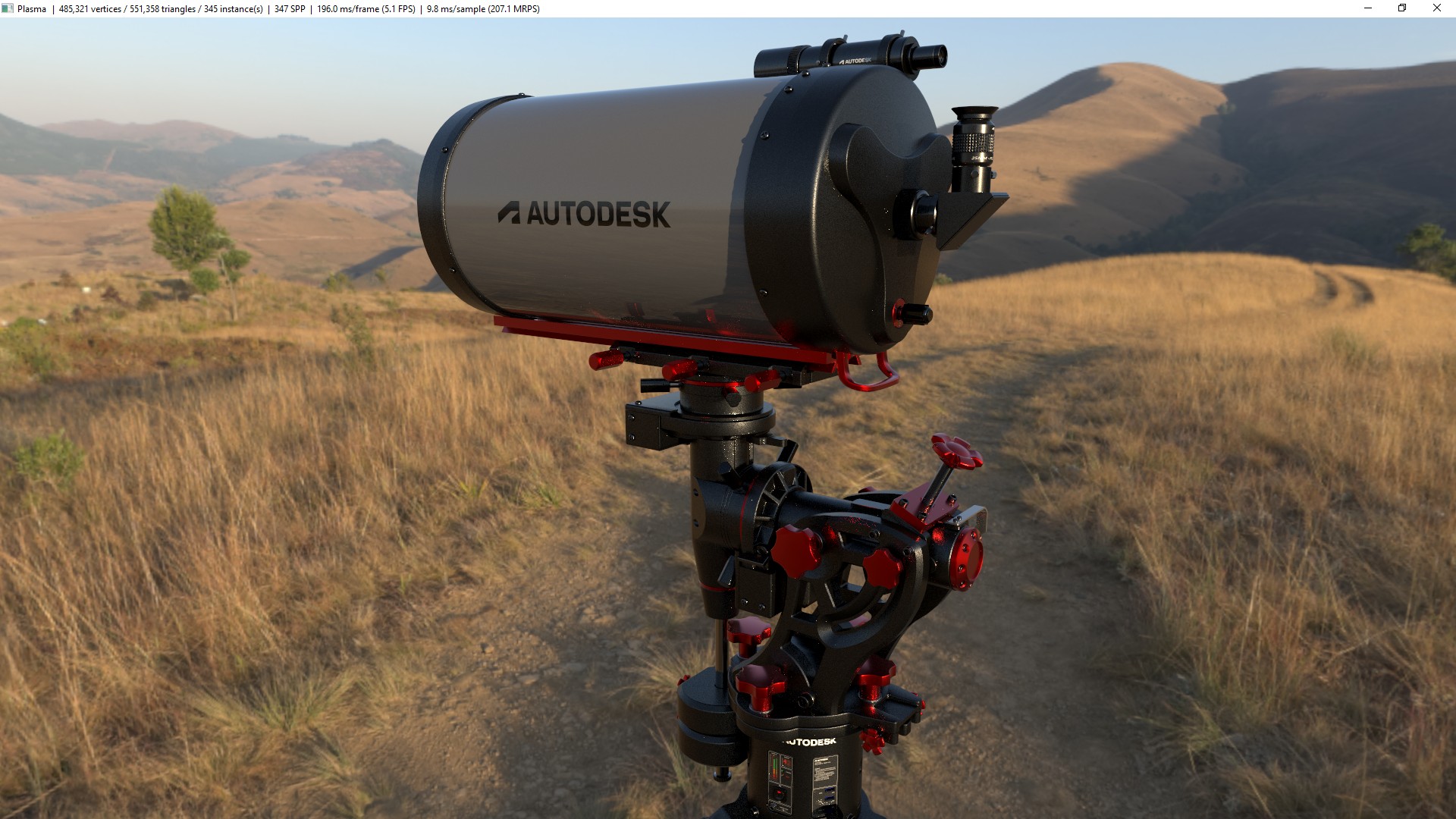The height and width of the screenshot is (819, 1456).
Task: Click the control panel on the mount base
Action: point(780,781)
